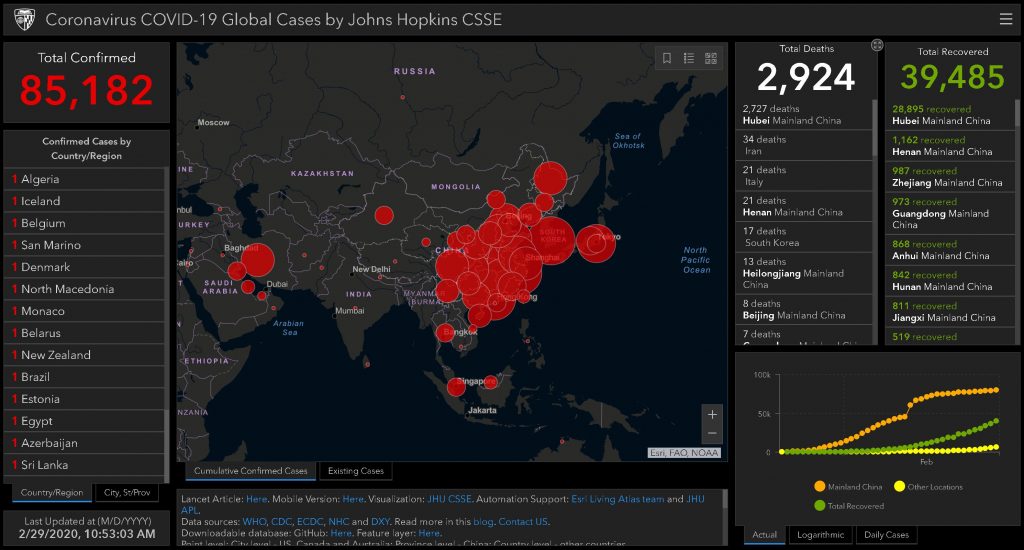Image resolution: width=1024 pixels, height=550 pixels.
Task: Select Monaco in the country list
Action: (84, 311)
